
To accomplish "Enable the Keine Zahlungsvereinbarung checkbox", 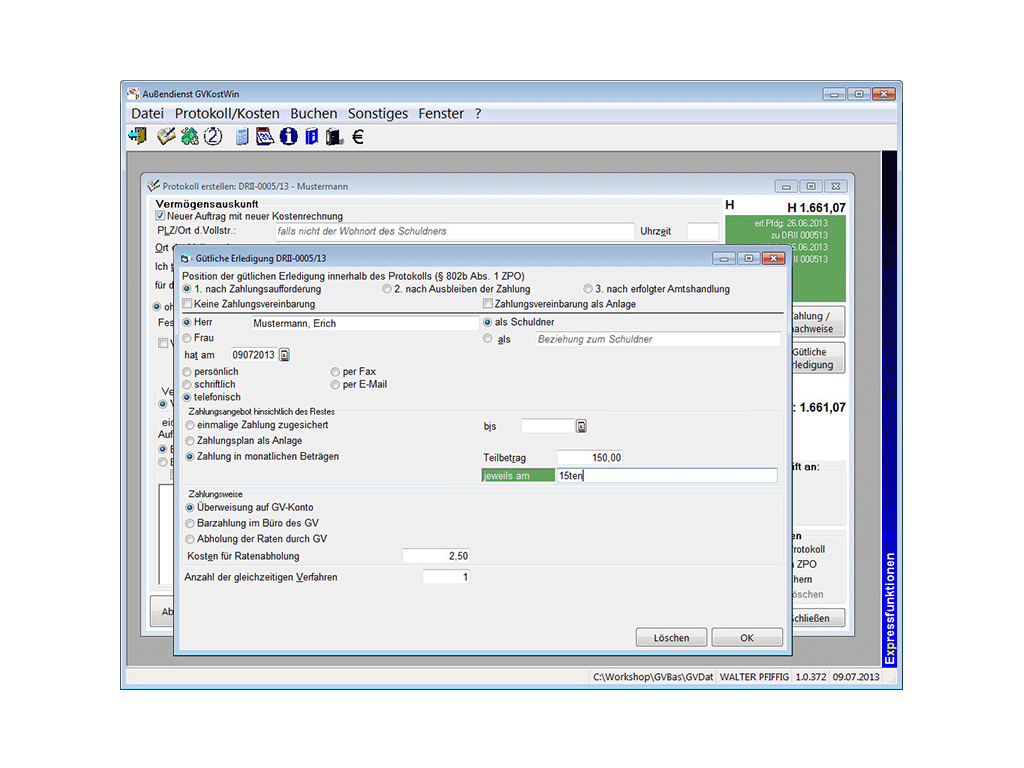I will (x=188, y=304).
